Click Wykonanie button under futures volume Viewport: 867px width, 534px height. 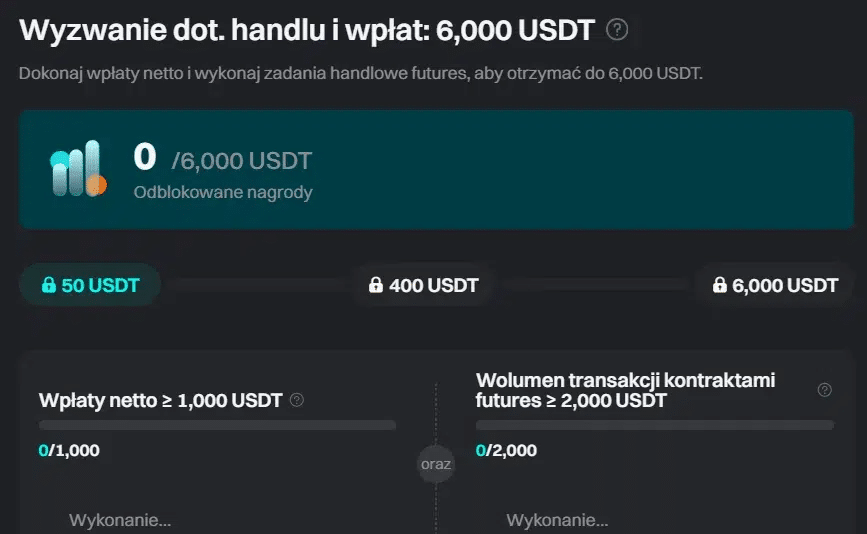click(x=557, y=520)
